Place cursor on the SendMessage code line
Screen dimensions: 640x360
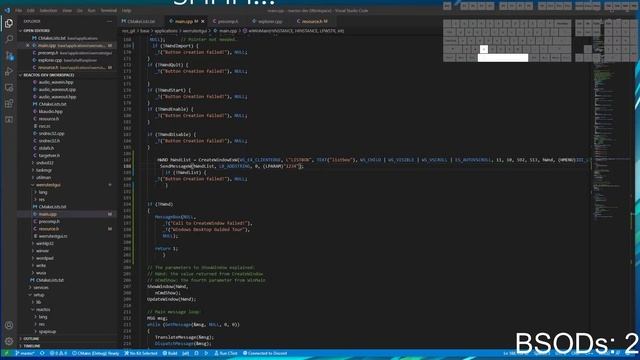click(x=231, y=166)
